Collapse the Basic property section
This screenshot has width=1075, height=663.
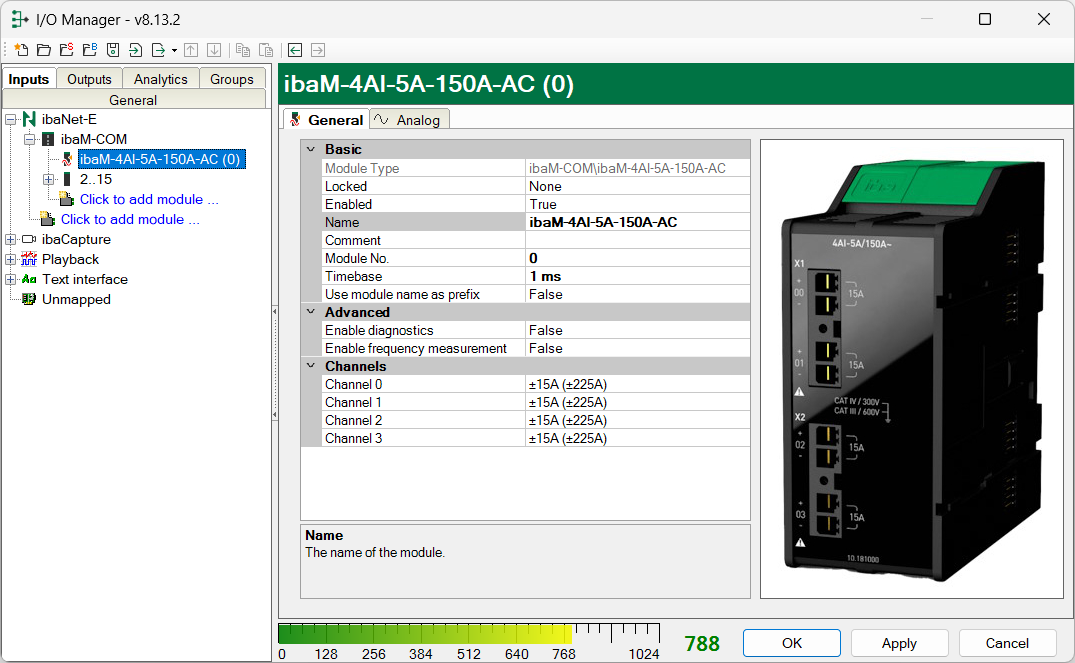311,149
